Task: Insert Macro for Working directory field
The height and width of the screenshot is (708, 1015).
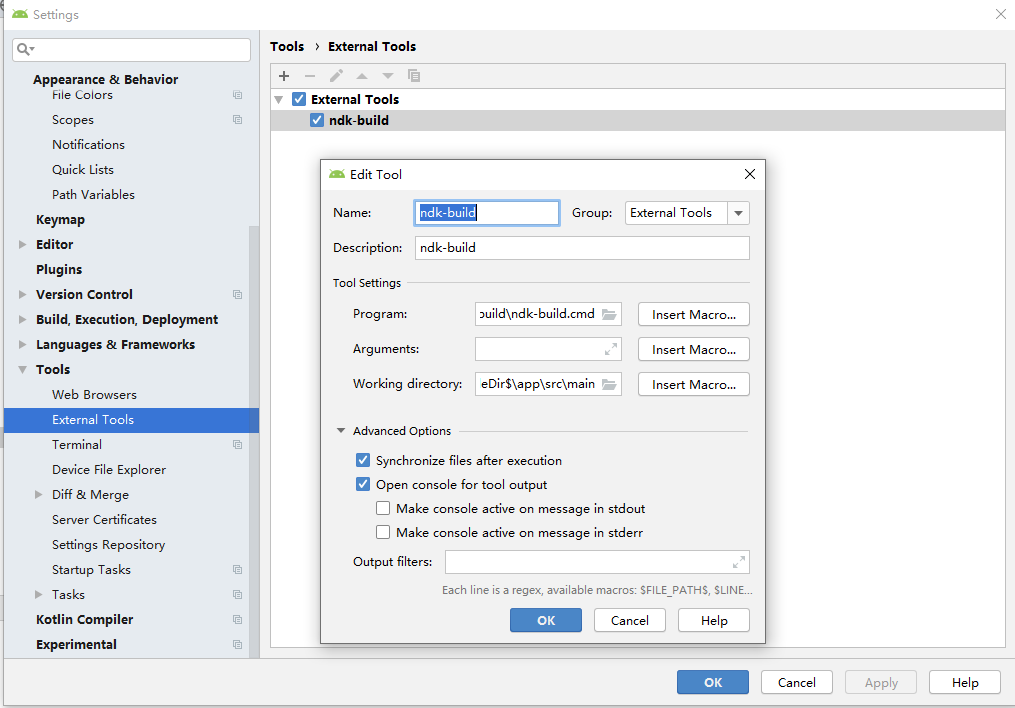Action: [694, 384]
